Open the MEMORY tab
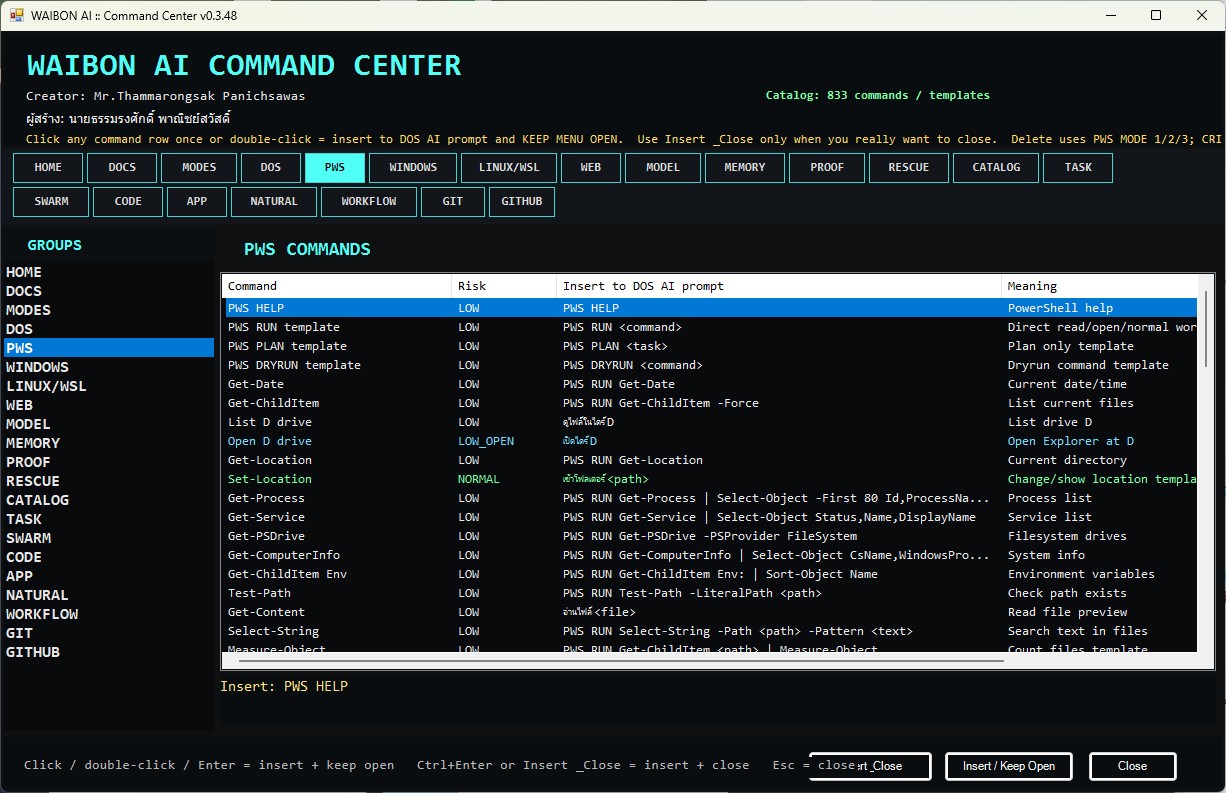1226x793 pixels. [745, 168]
